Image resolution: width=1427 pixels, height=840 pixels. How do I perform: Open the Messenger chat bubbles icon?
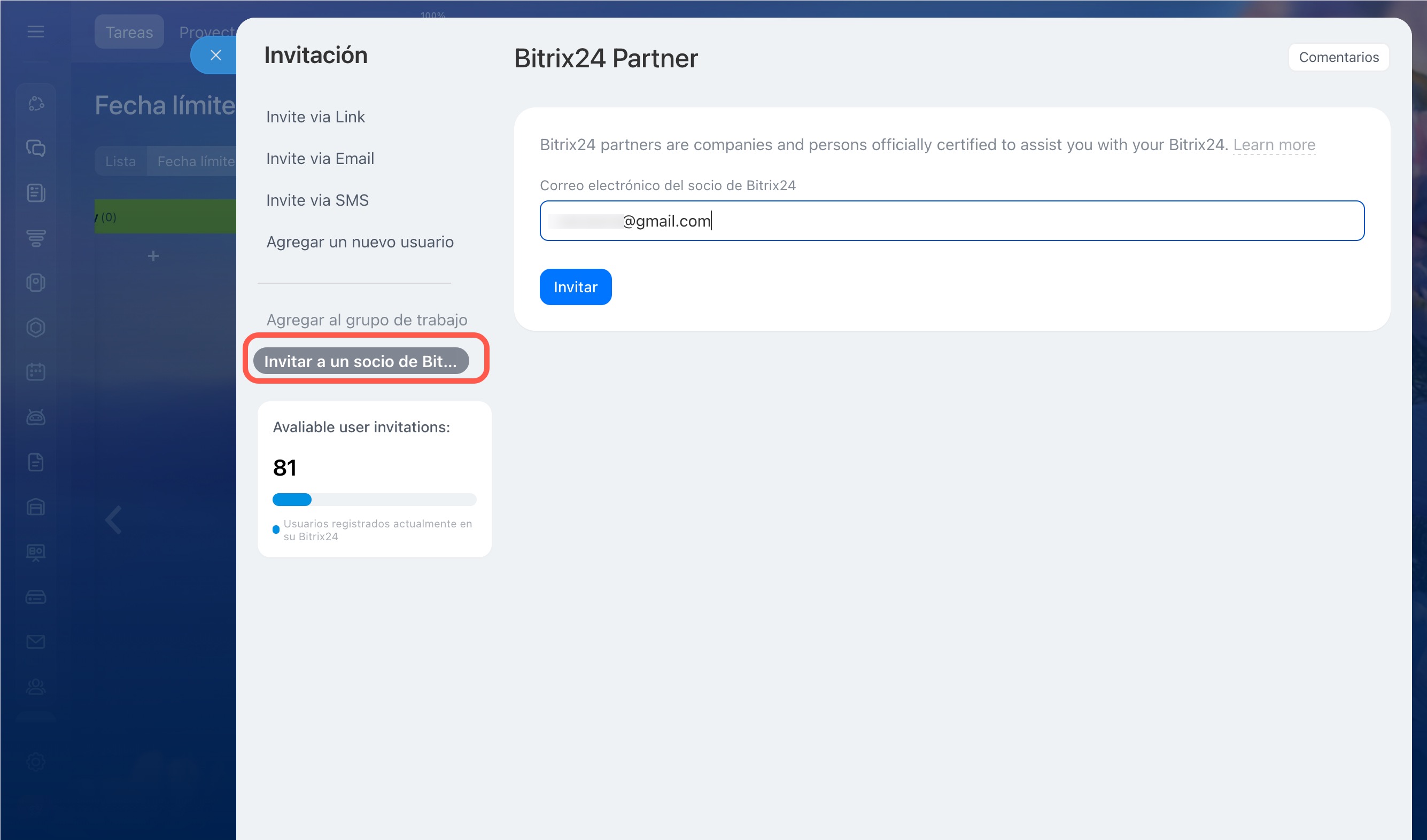(x=36, y=149)
